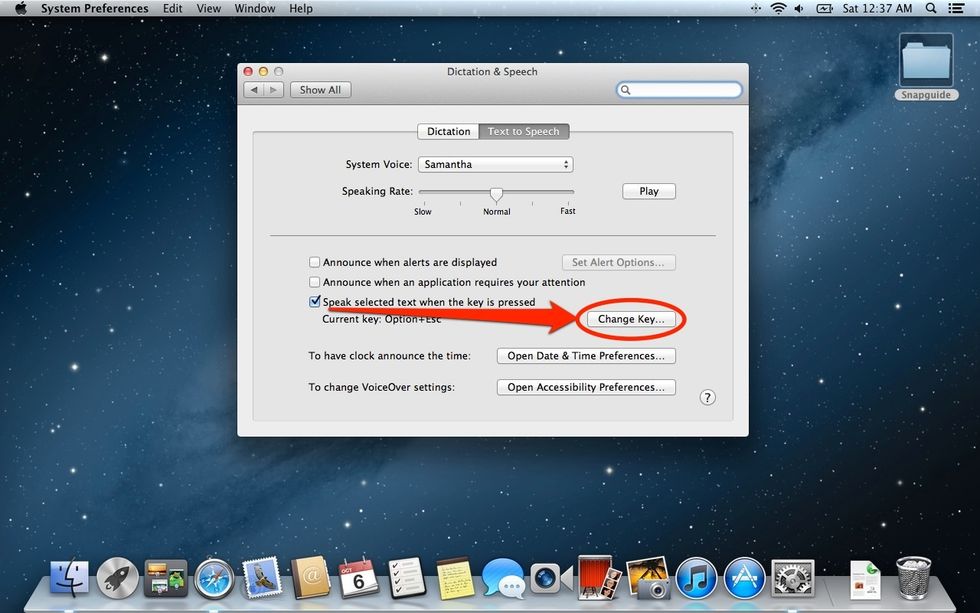This screenshot has width=980, height=613.
Task: Open the date and time menu bar item
Action: (x=877, y=9)
